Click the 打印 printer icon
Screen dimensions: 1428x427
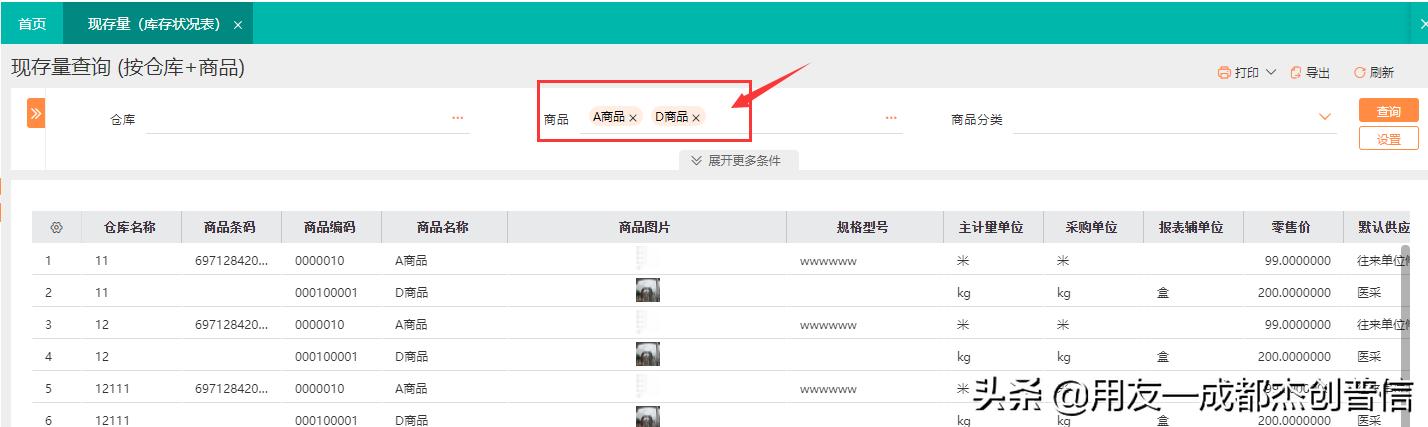point(1224,72)
